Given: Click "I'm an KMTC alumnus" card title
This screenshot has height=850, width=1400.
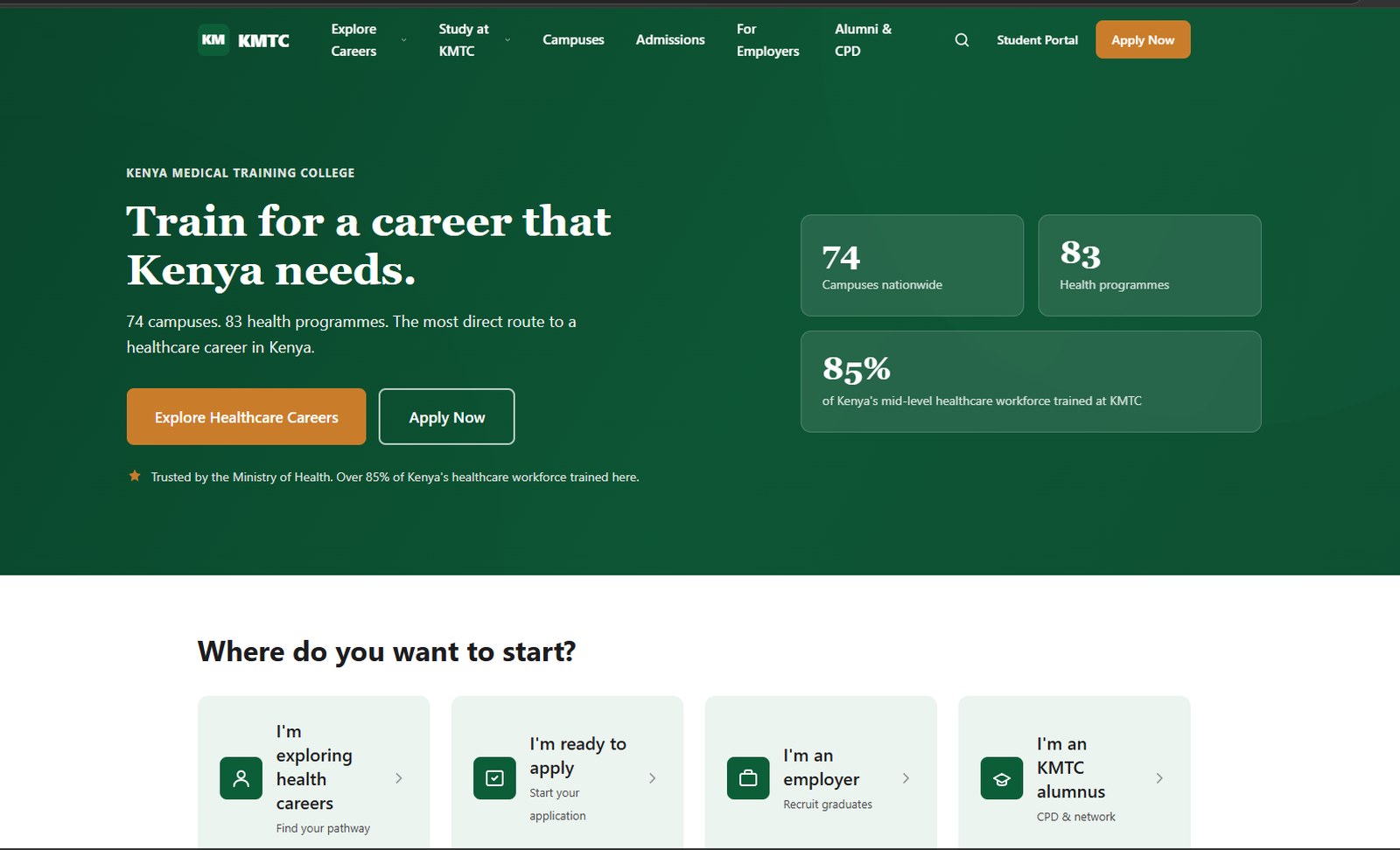Looking at the screenshot, I should coord(1071,767).
